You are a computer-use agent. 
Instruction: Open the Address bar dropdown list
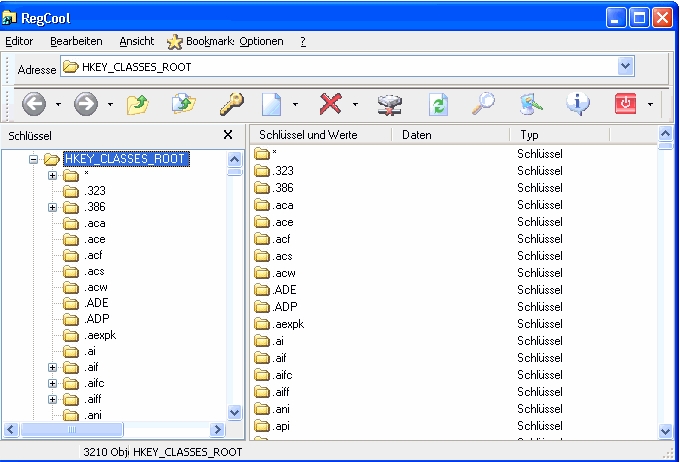coord(626,67)
